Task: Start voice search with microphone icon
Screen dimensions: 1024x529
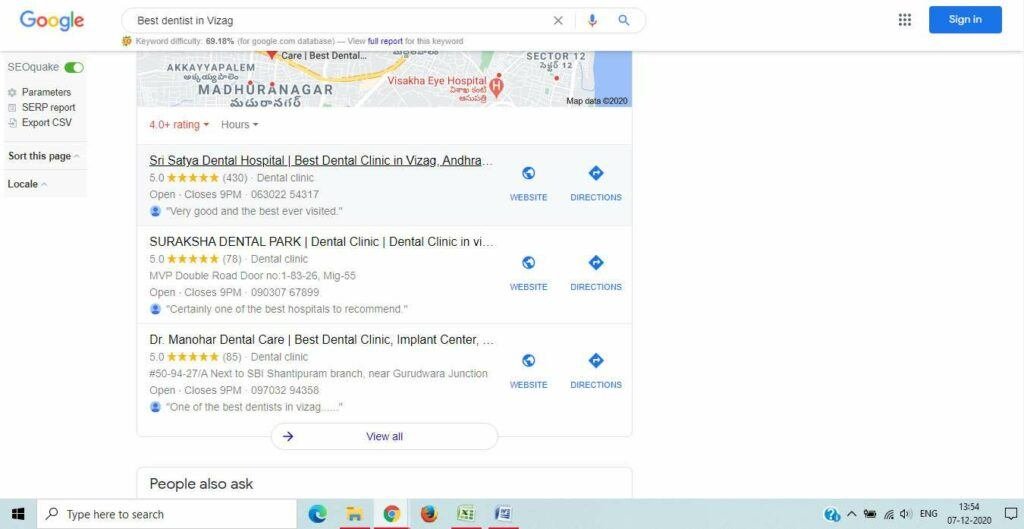Action: (592, 20)
